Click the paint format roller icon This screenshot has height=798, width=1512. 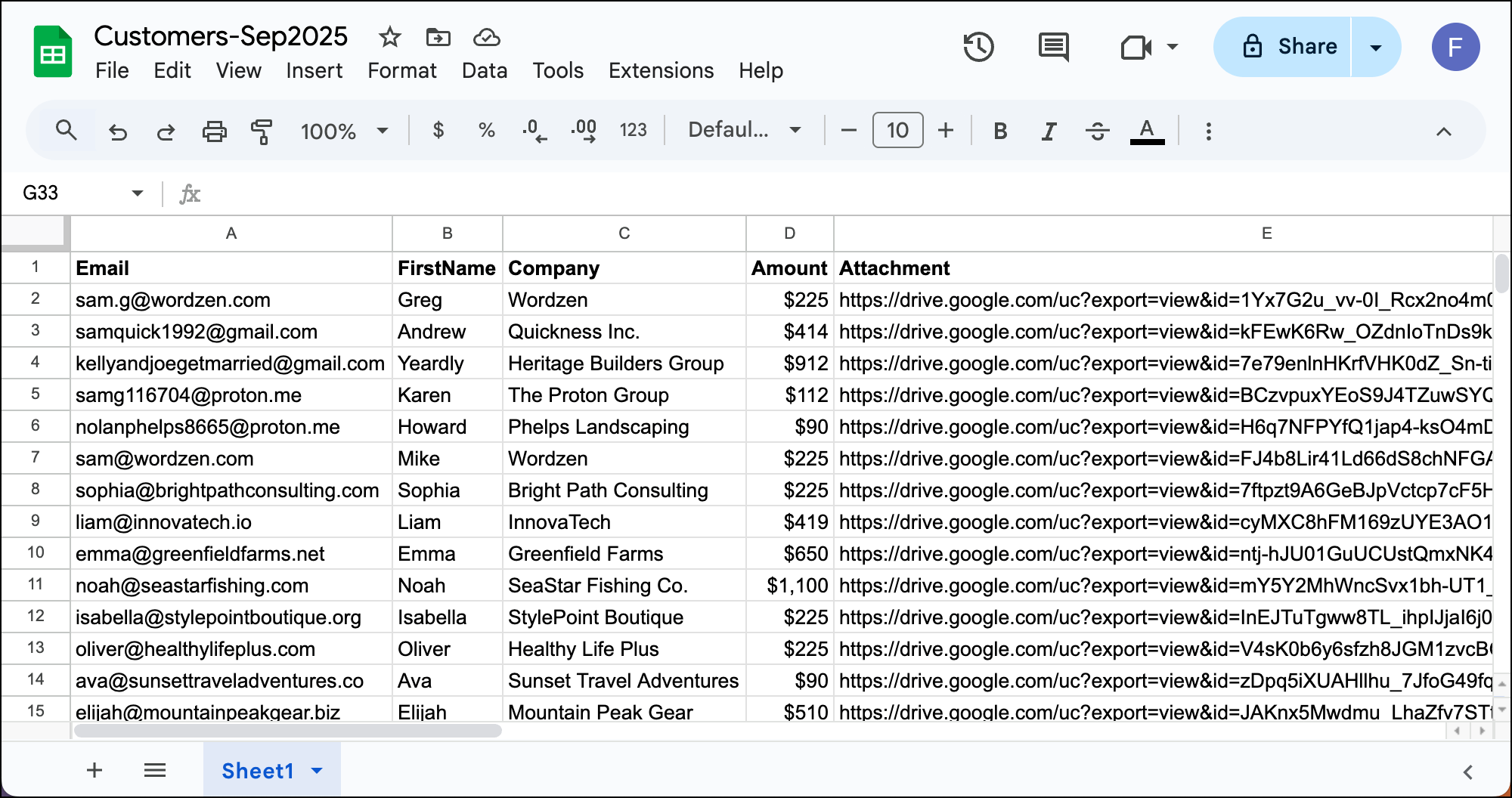tap(262, 131)
